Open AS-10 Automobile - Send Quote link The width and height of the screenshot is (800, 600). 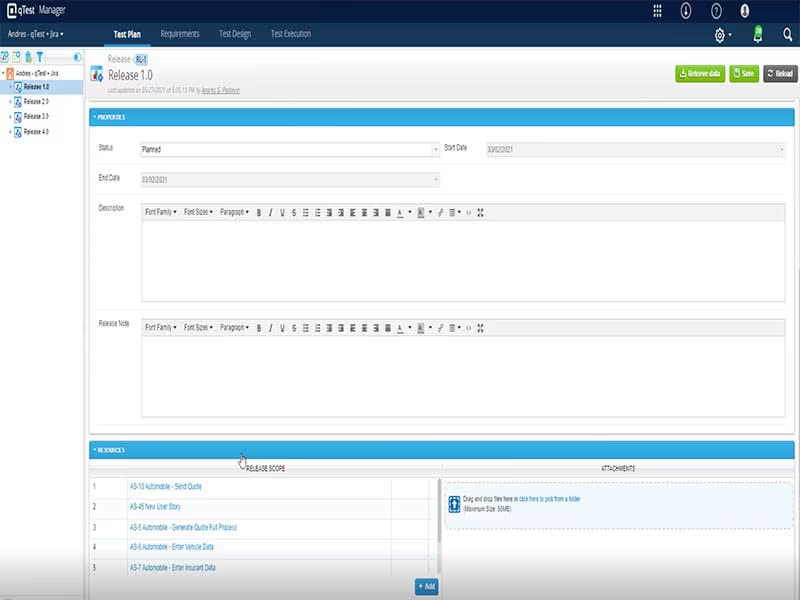click(166, 487)
